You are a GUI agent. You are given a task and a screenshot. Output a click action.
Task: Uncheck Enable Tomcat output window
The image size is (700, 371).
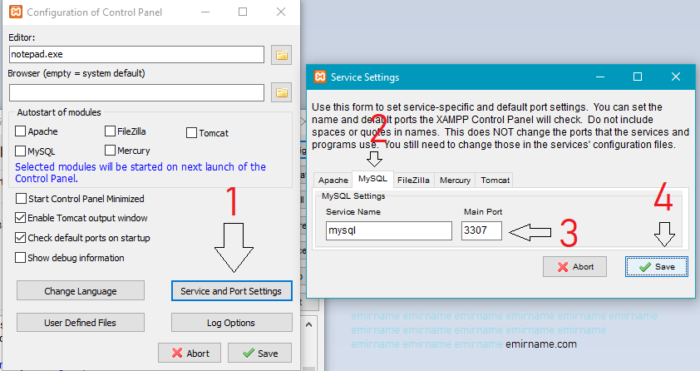(21, 218)
